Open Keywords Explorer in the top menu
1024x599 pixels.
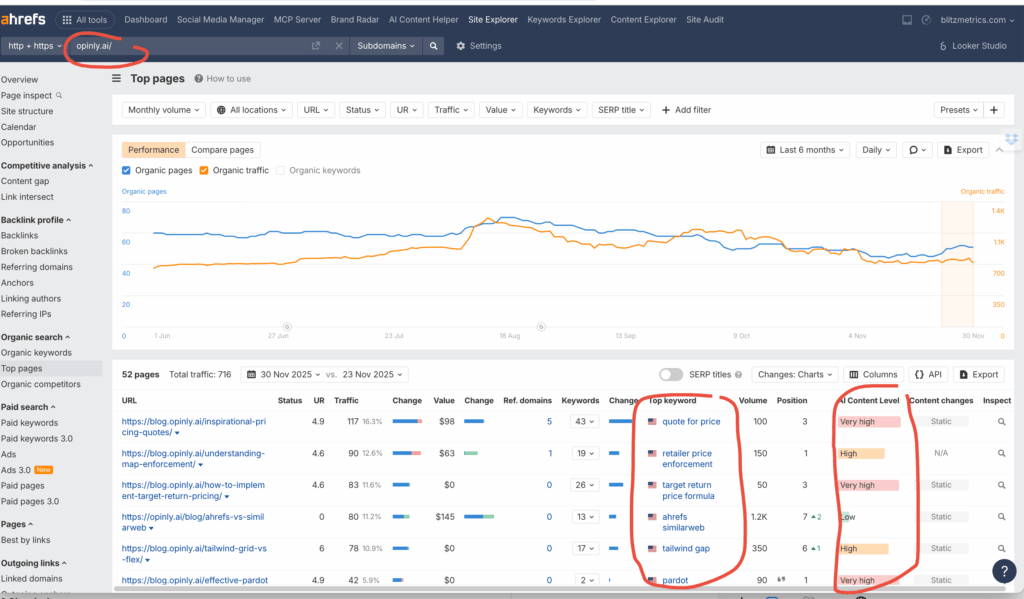point(565,19)
